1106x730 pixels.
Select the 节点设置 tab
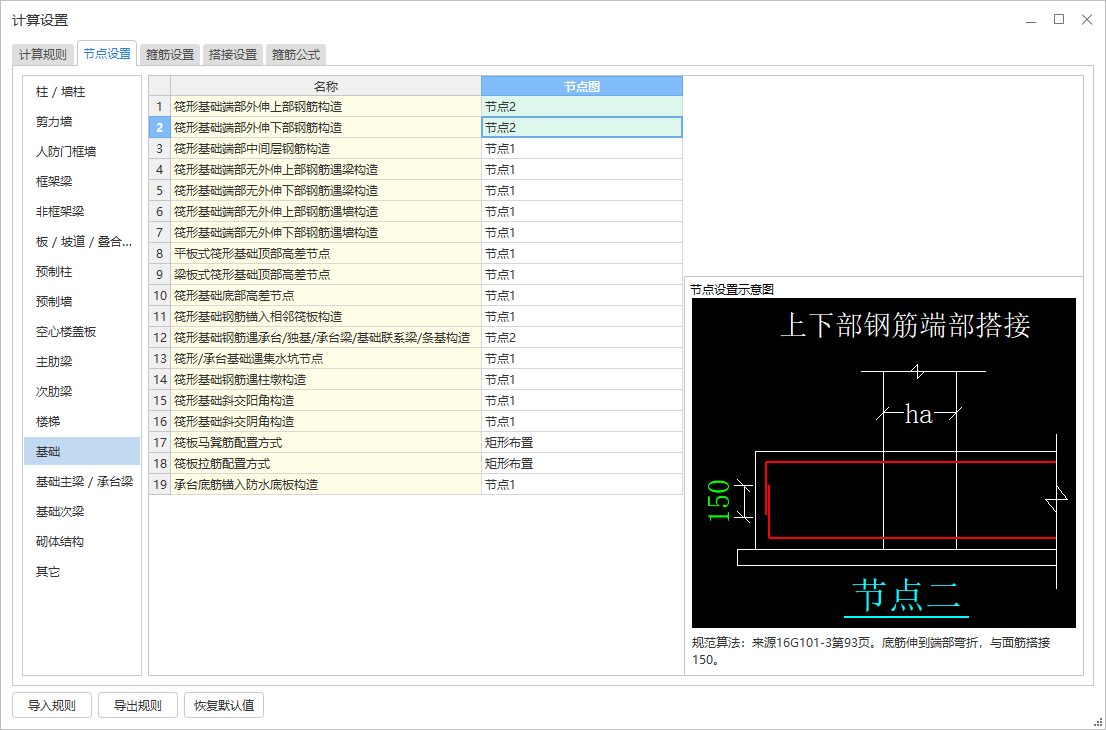pyautogui.click(x=107, y=53)
